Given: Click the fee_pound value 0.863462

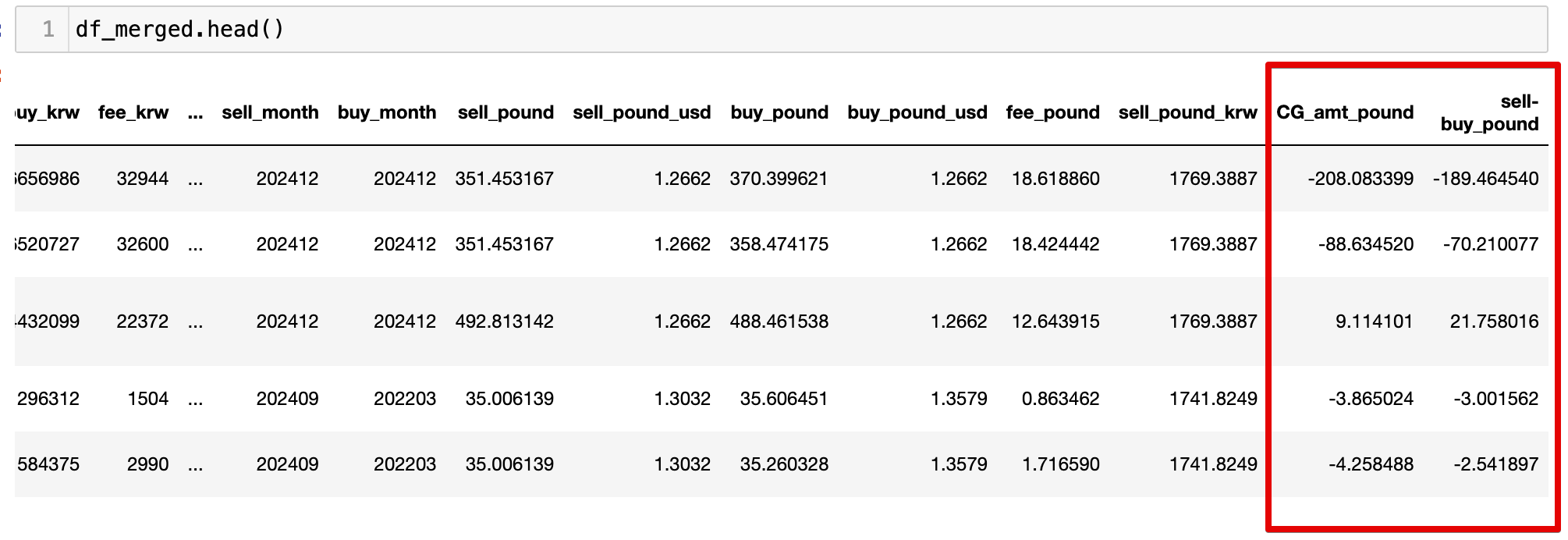Looking at the screenshot, I should point(1060,399).
